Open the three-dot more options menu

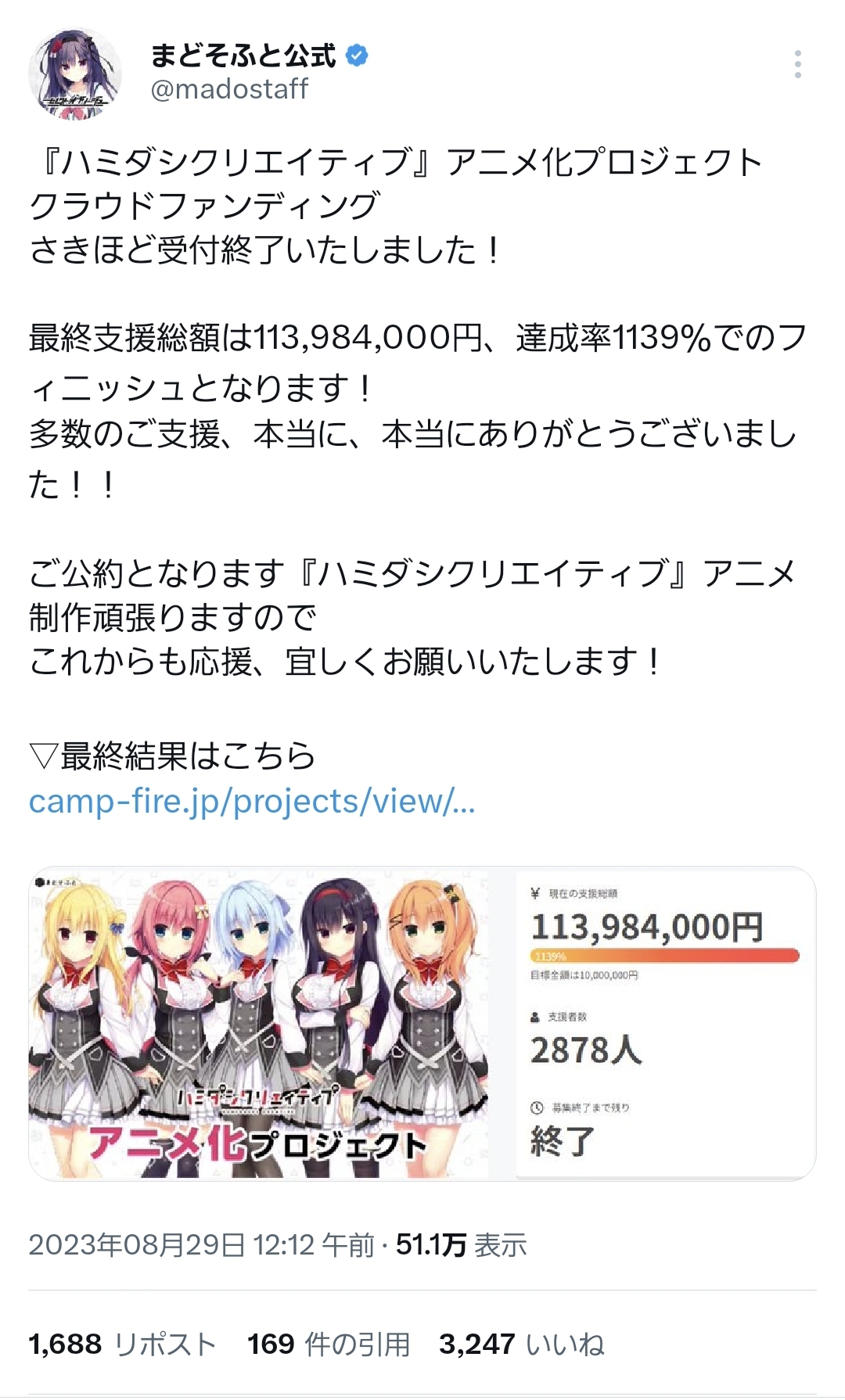[x=797, y=64]
